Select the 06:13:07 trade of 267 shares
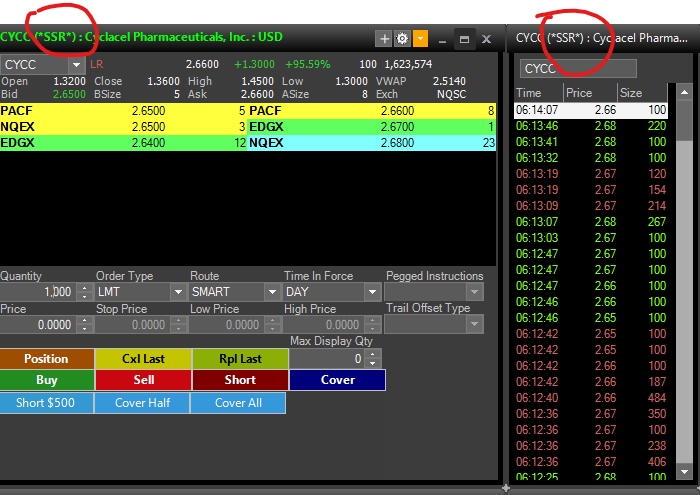The image size is (700, 495). (591, 222)
